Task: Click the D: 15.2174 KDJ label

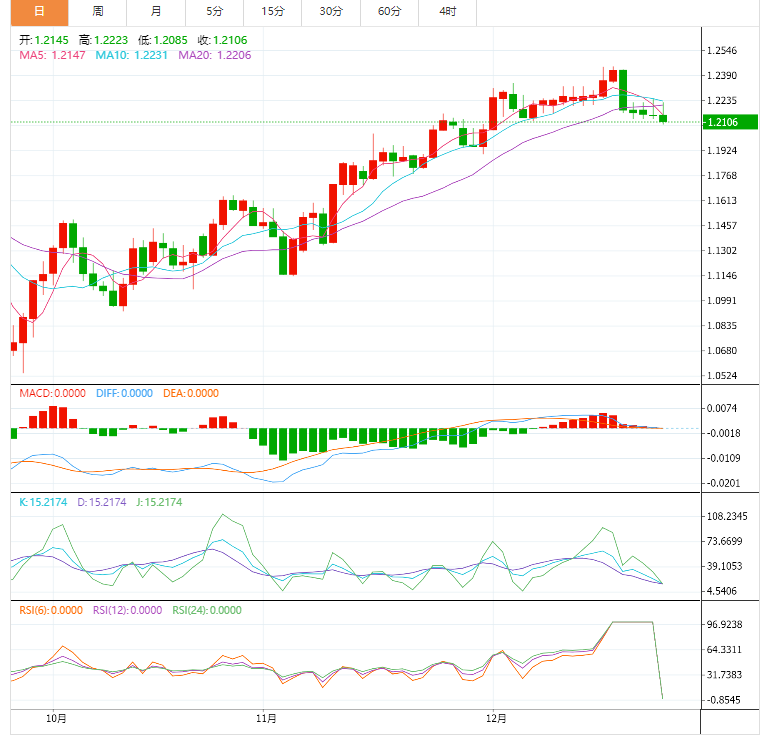Action: [101, 502]
